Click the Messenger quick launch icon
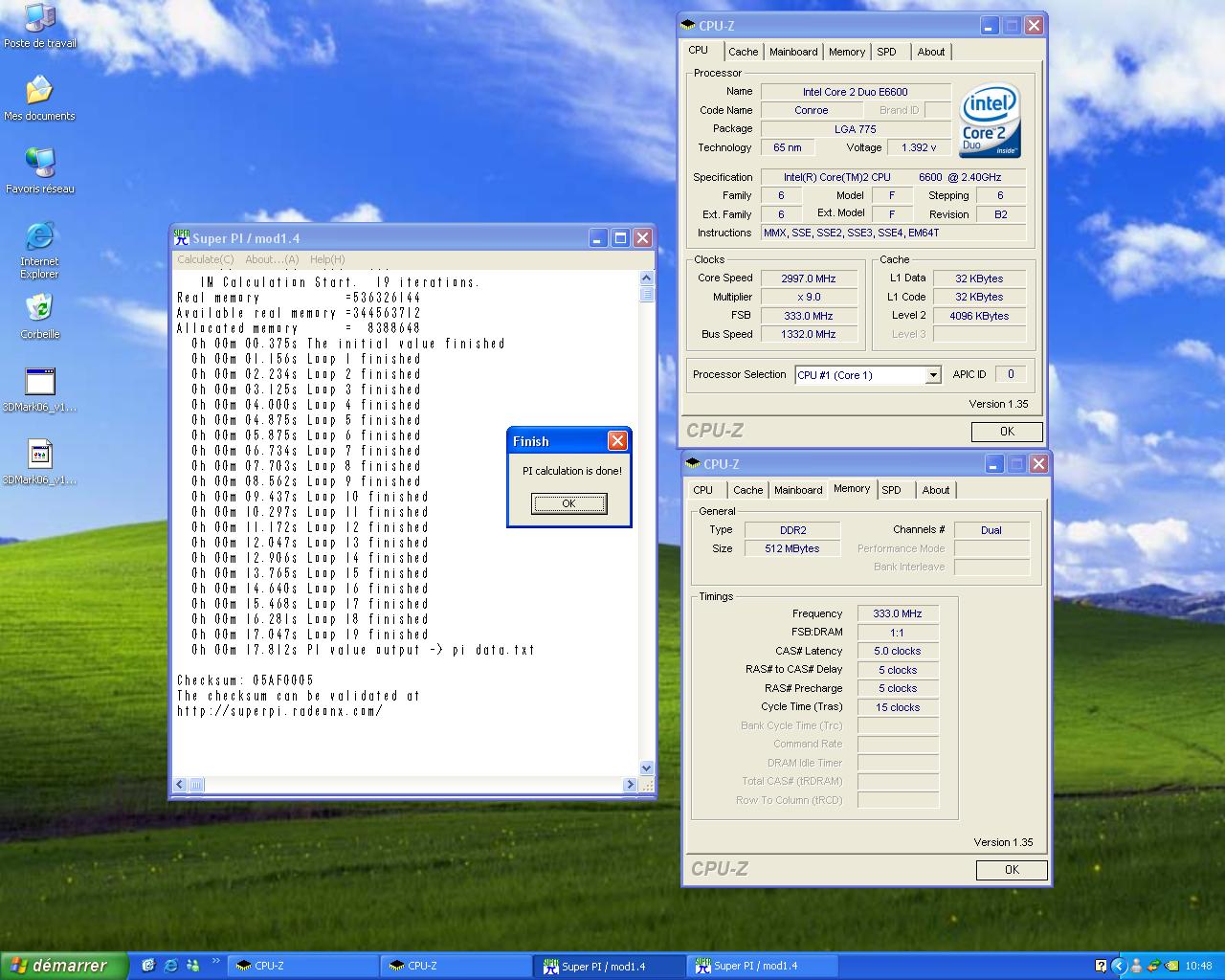The height and width of the screenshot is (980, 1225). 192,966
